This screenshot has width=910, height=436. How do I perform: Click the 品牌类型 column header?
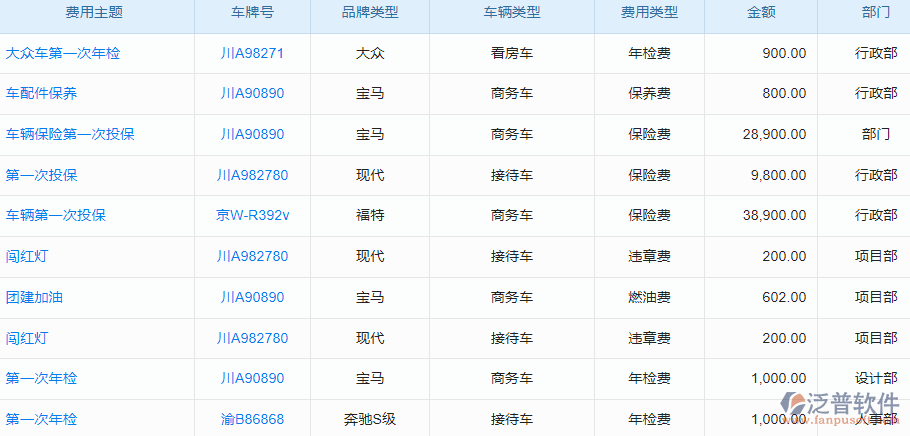pos(369,13)
